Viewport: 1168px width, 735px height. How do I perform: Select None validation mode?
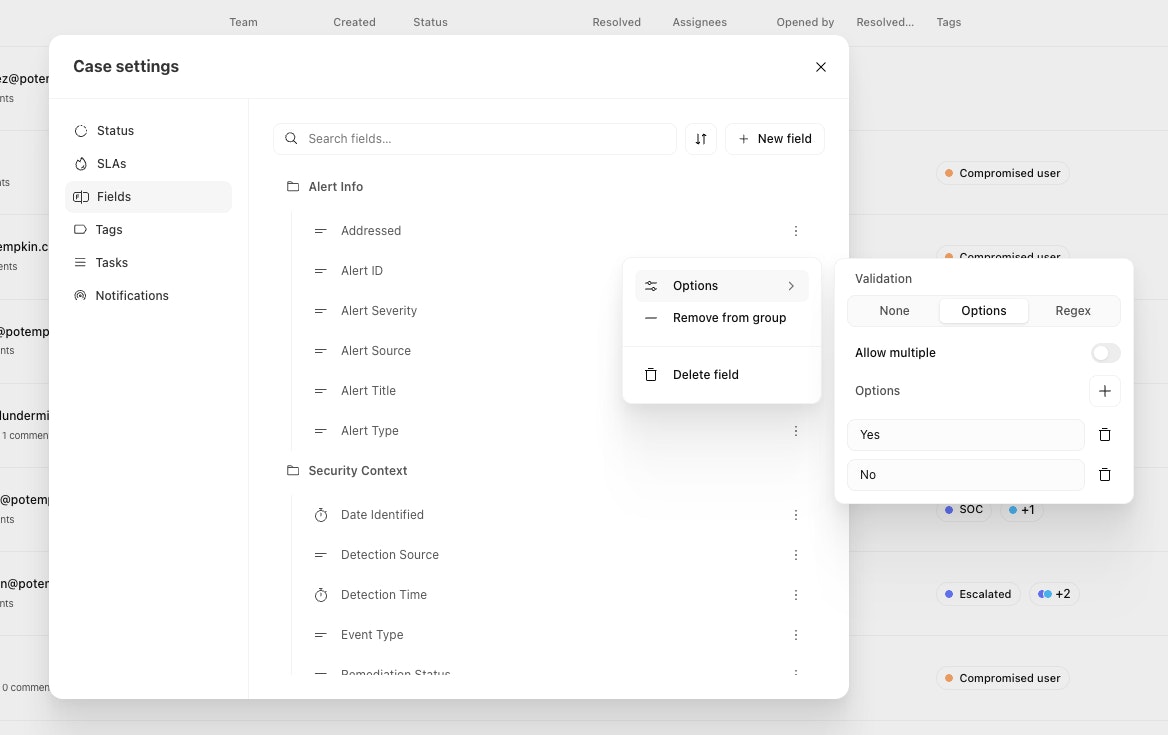click(894, 311)
